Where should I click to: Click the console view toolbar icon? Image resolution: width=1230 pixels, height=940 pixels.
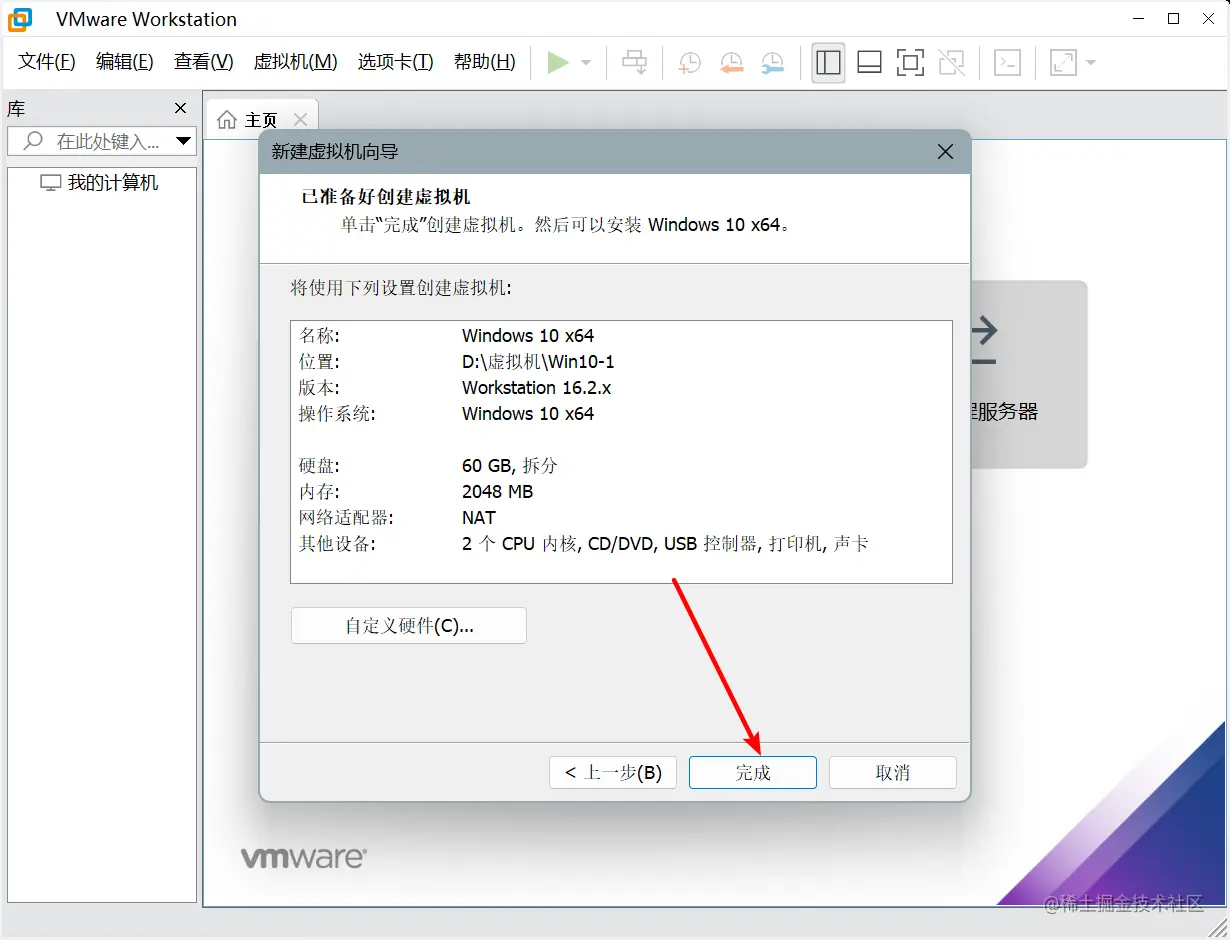coord(1007,63)
